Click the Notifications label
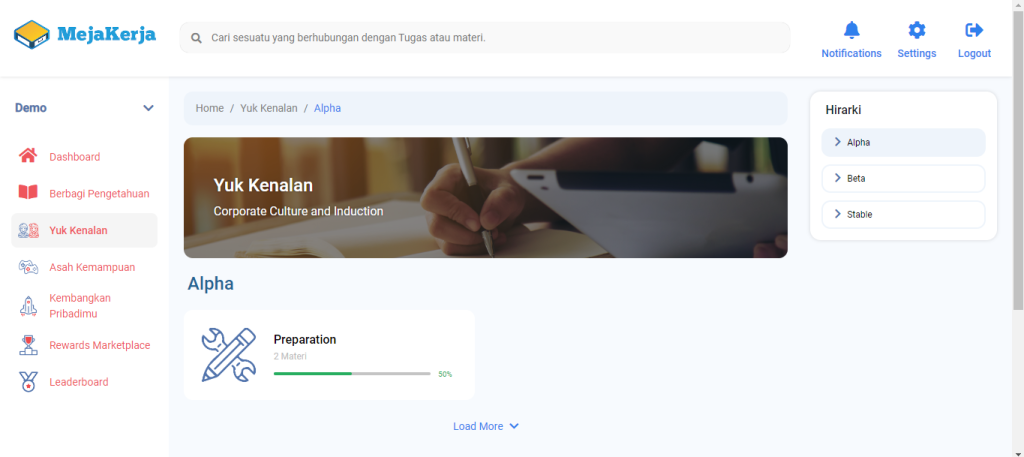Viewport: 1024px width, 457px height. (852, 54)
